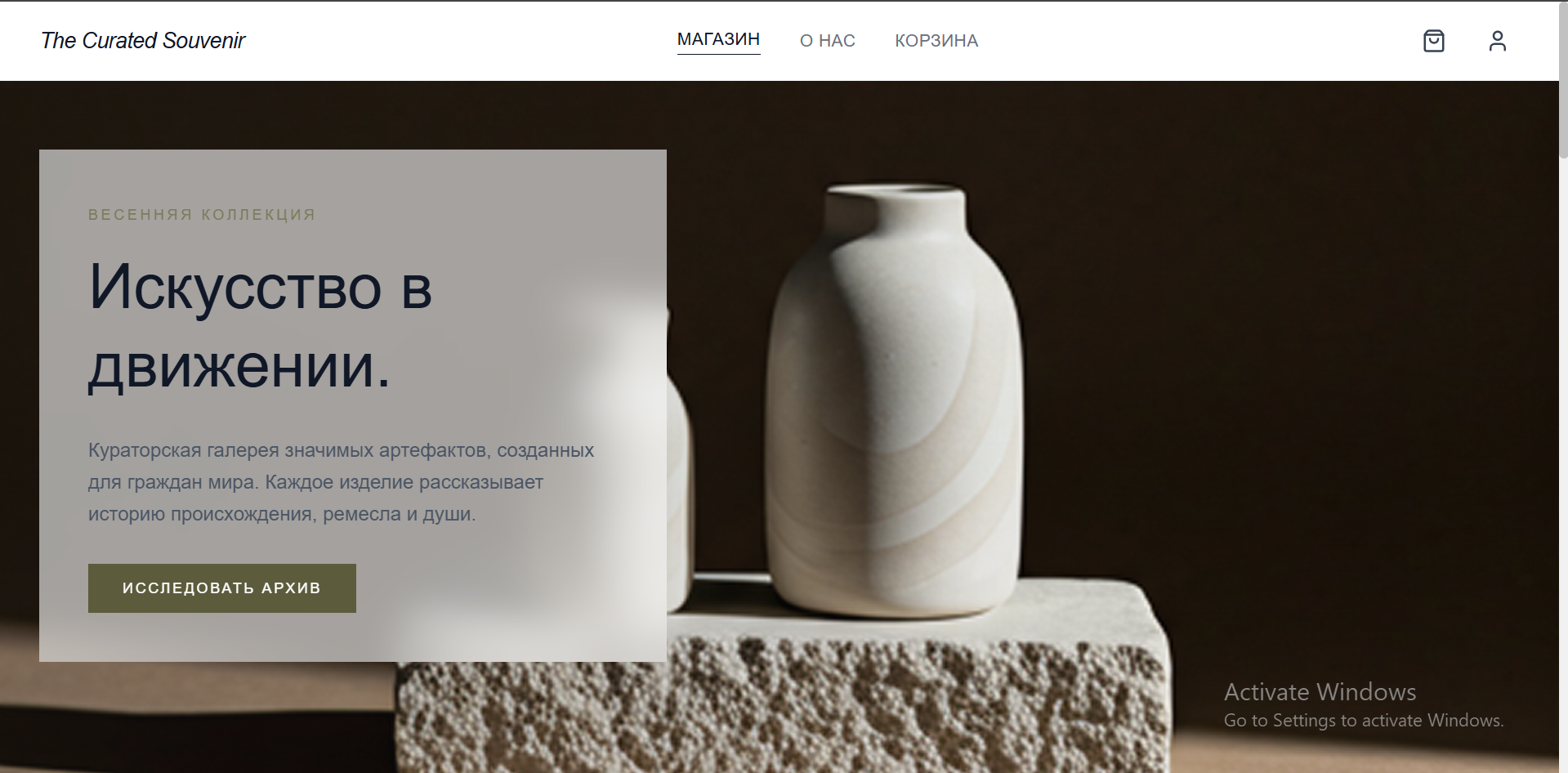Click the sunlit floor beside the card
Image resolution: width=1568 pixels, height=773 pixels.
click(x=196, y=719)
